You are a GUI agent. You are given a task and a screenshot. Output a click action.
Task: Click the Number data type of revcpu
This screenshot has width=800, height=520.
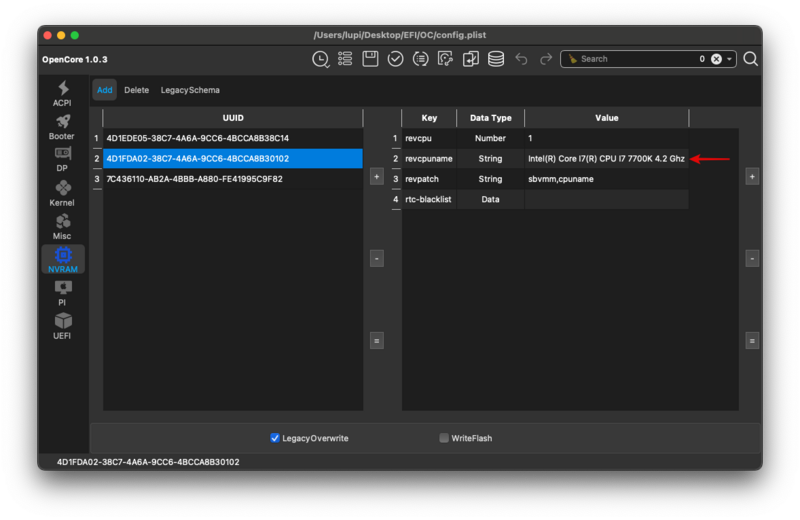490,138
